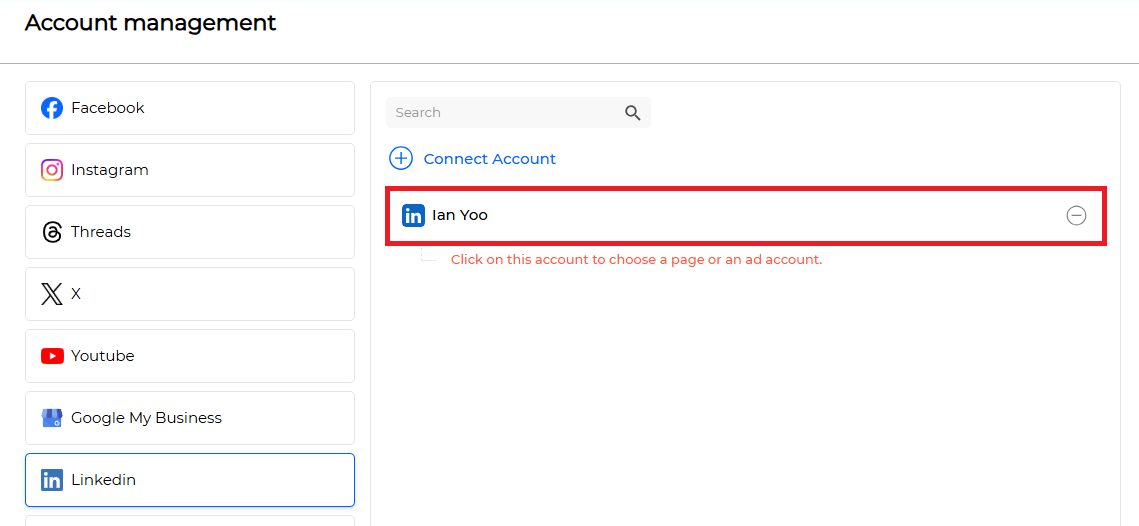The height and width of the screenshot is (526, 1139).
Task: Click the Facebook logo icon
Action: click(52, 108)
